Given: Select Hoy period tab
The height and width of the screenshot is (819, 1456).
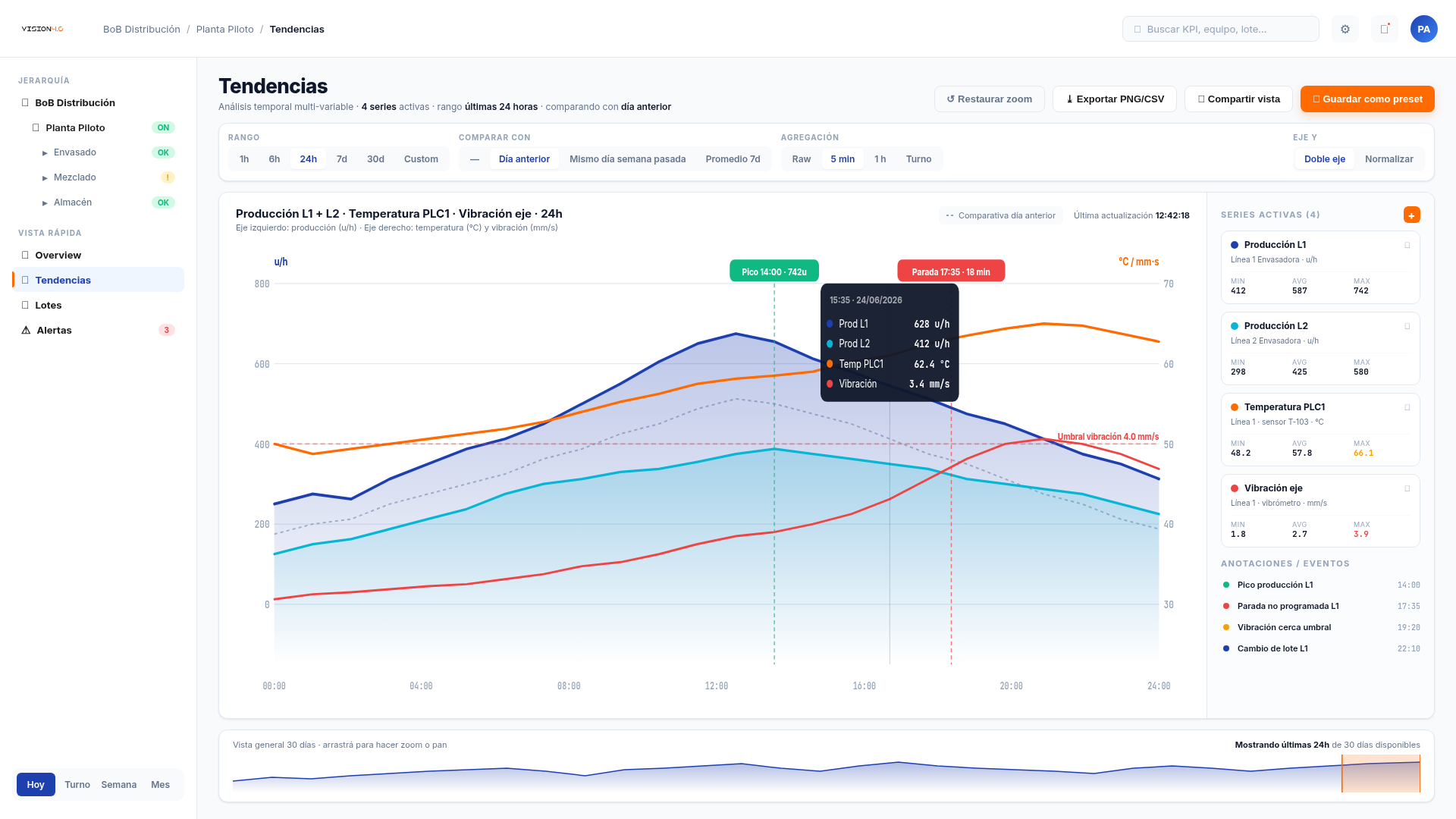Looking at the screenshot, I should (36, 785).
